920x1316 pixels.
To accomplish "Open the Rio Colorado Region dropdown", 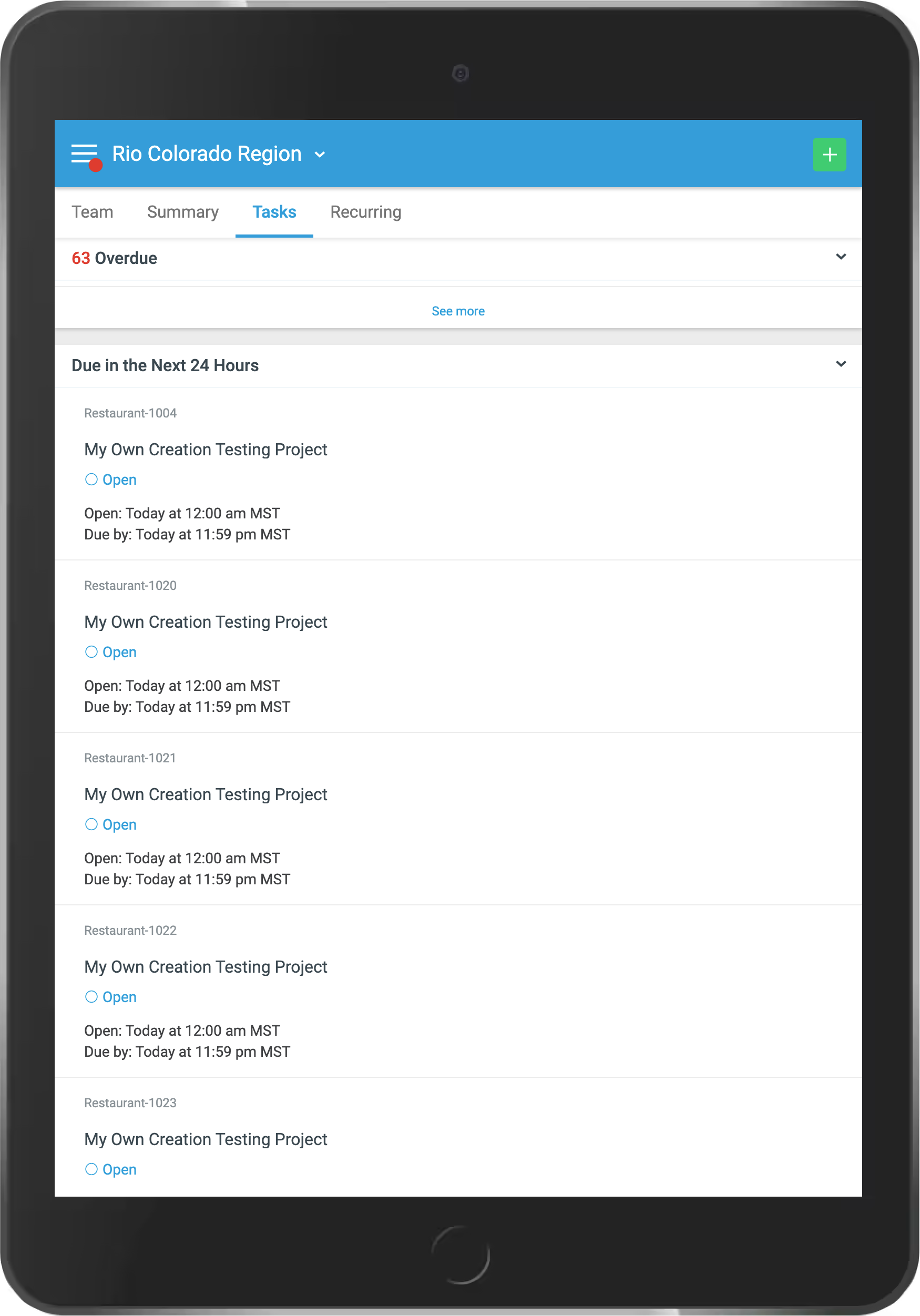I will coord(320,154).
